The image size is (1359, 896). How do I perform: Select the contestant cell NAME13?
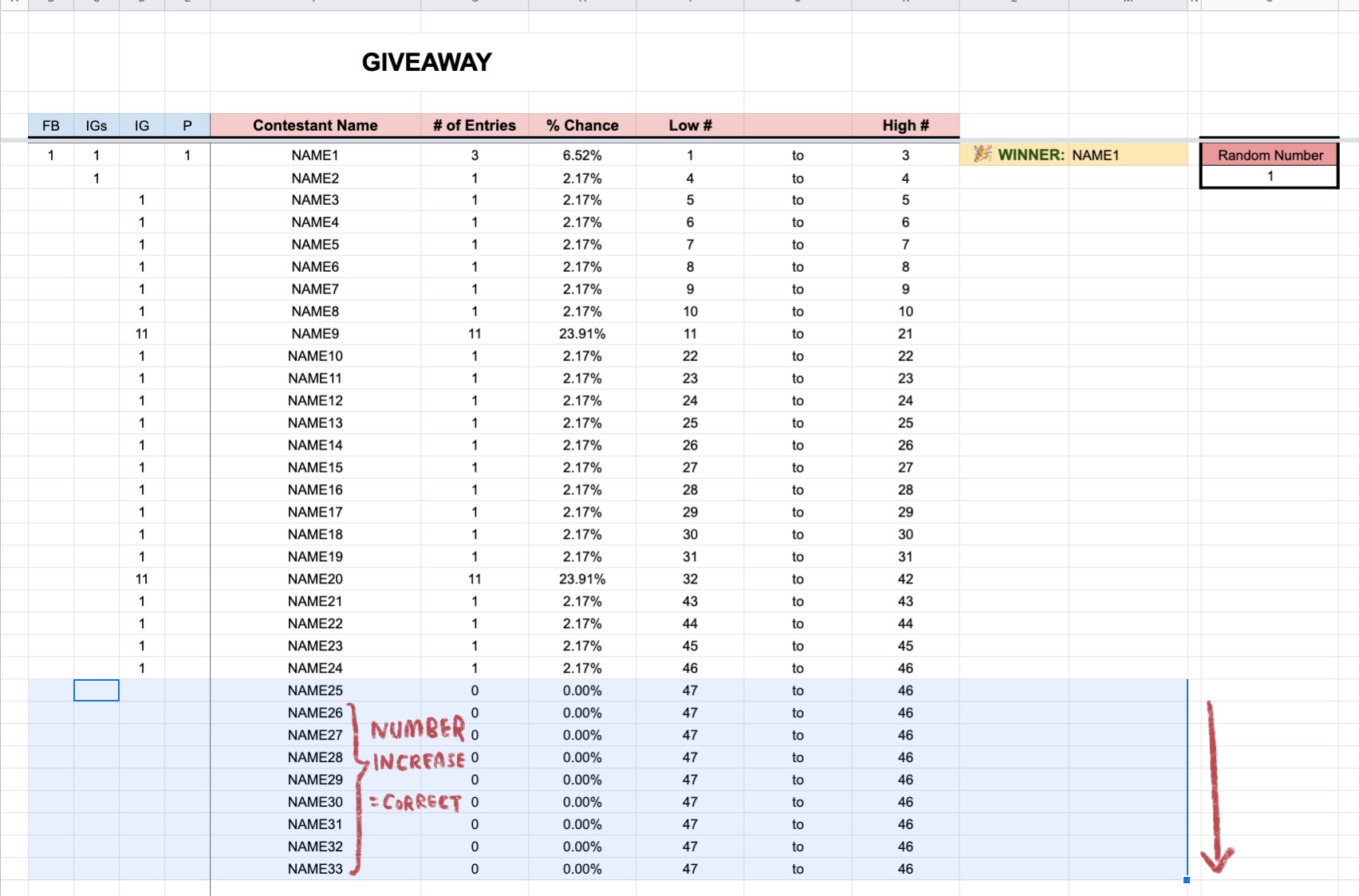315,423
